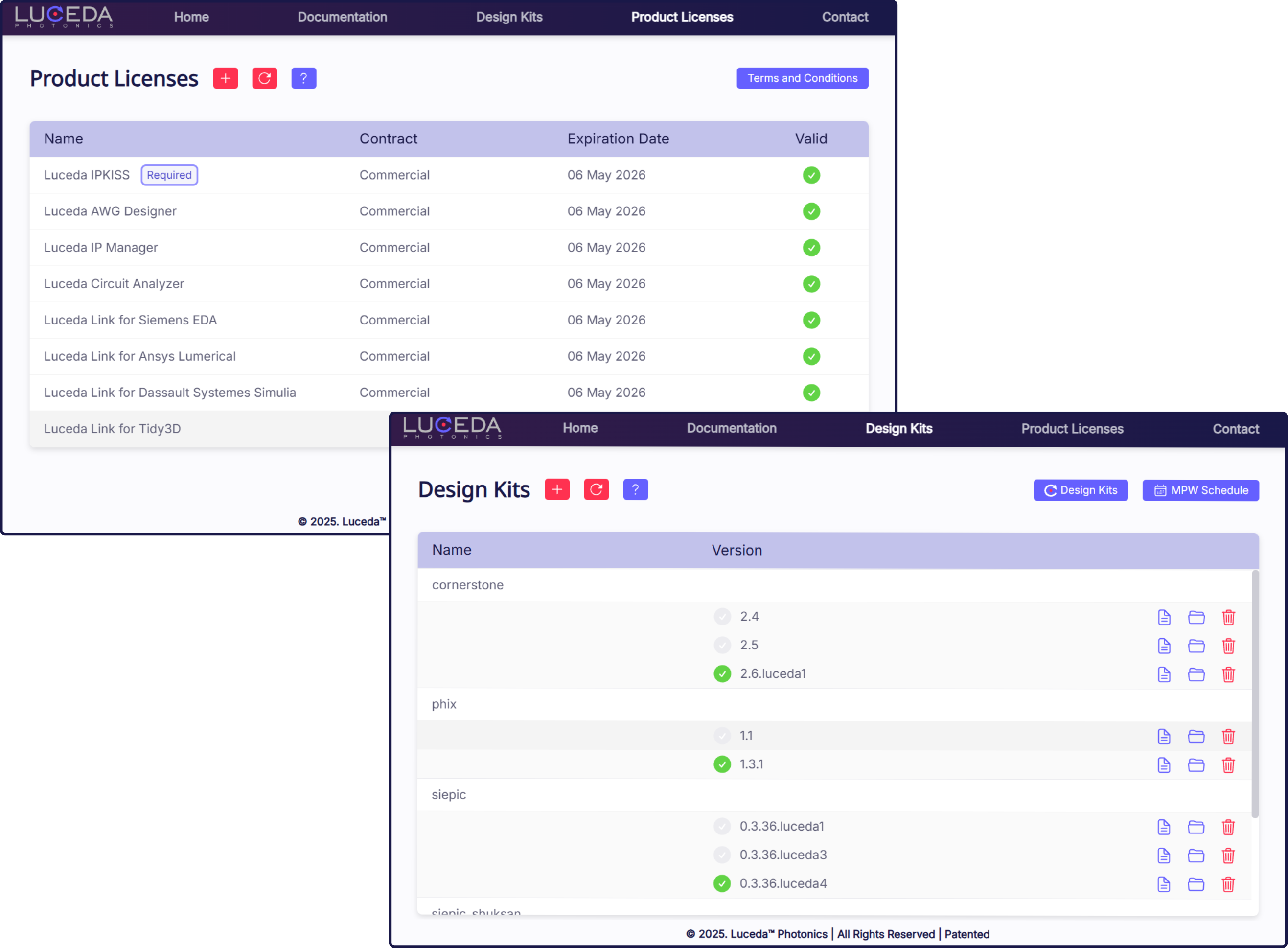
Task: Click the add icon next to Design Kits
Action: (x=556, y=489)
